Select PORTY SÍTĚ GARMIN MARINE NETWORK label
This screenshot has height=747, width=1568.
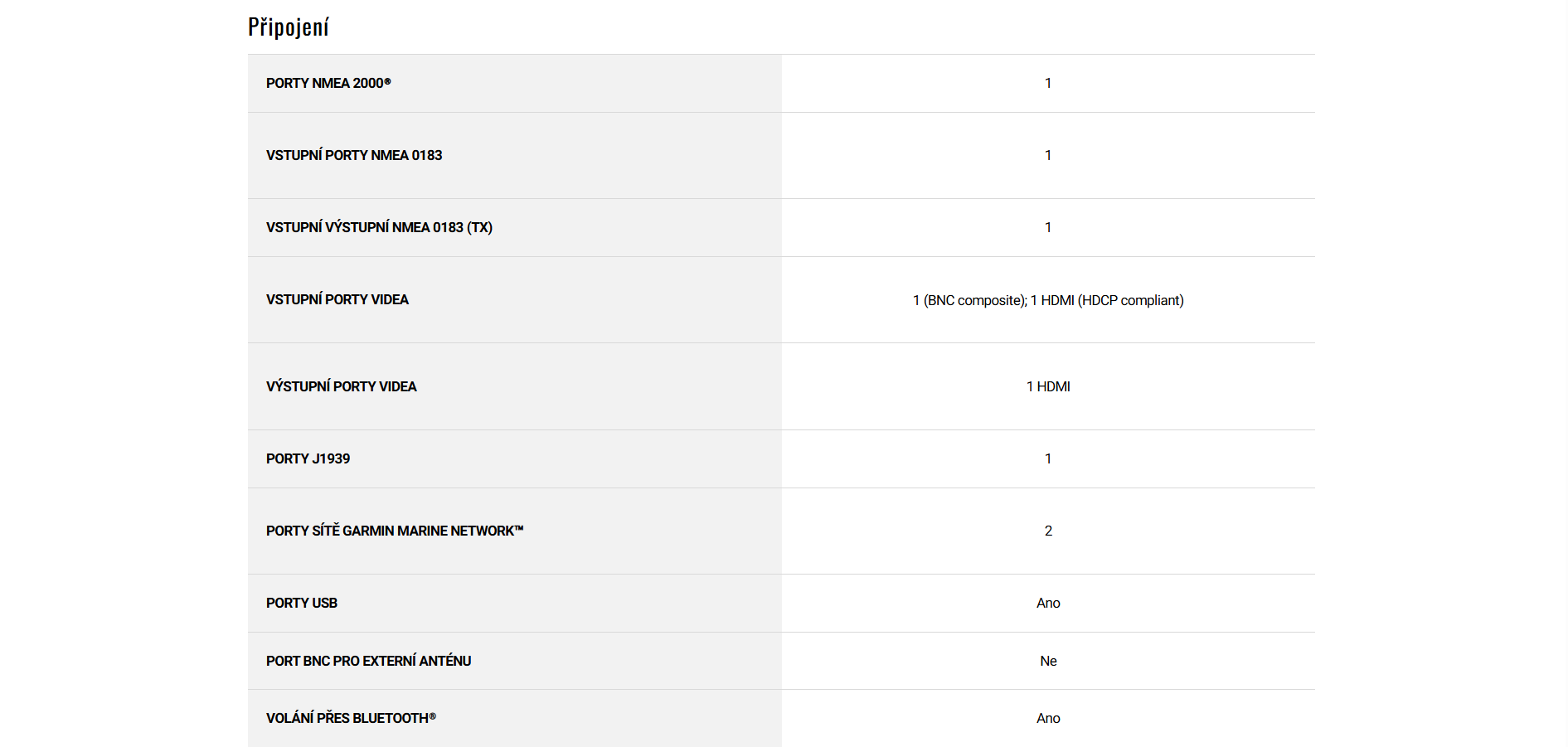tap(395, 531)
